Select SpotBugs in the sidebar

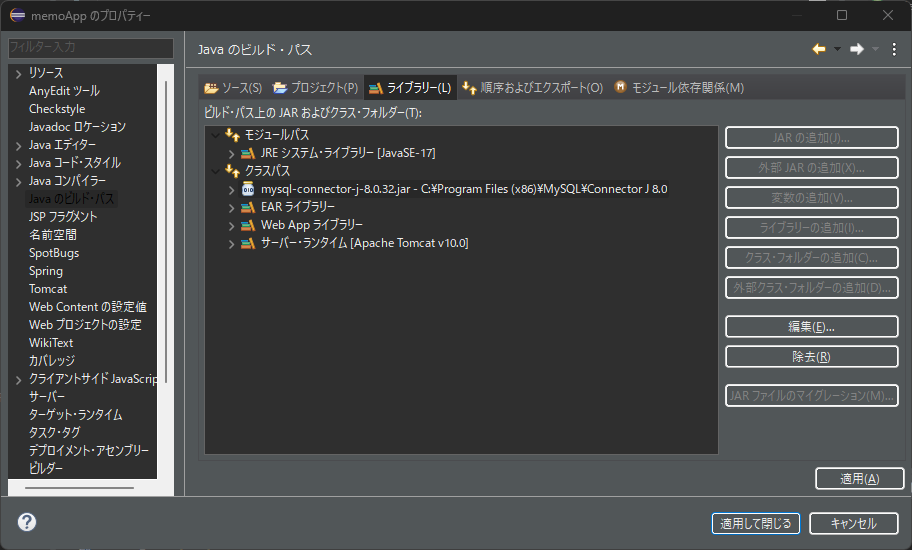54,253
